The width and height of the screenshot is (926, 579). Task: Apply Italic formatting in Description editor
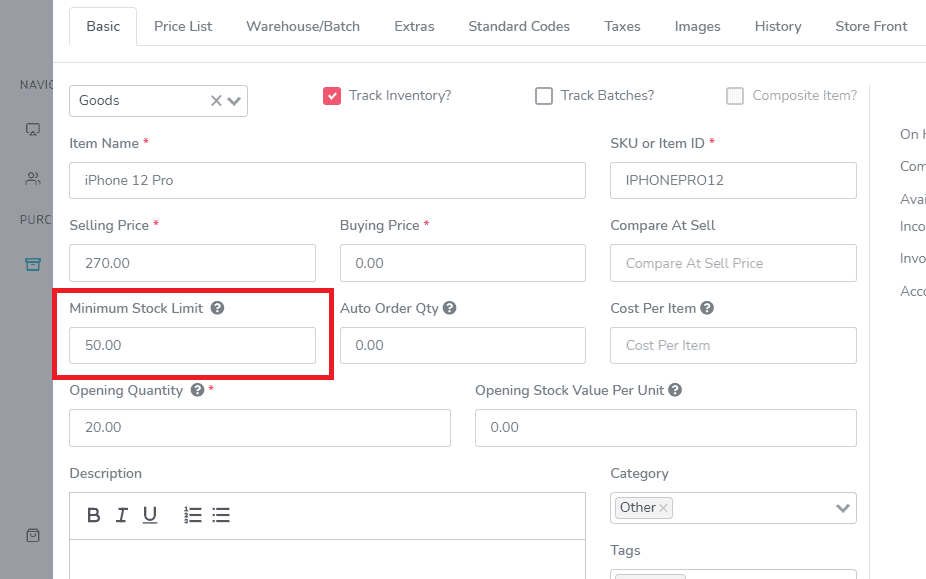(122, 515)
